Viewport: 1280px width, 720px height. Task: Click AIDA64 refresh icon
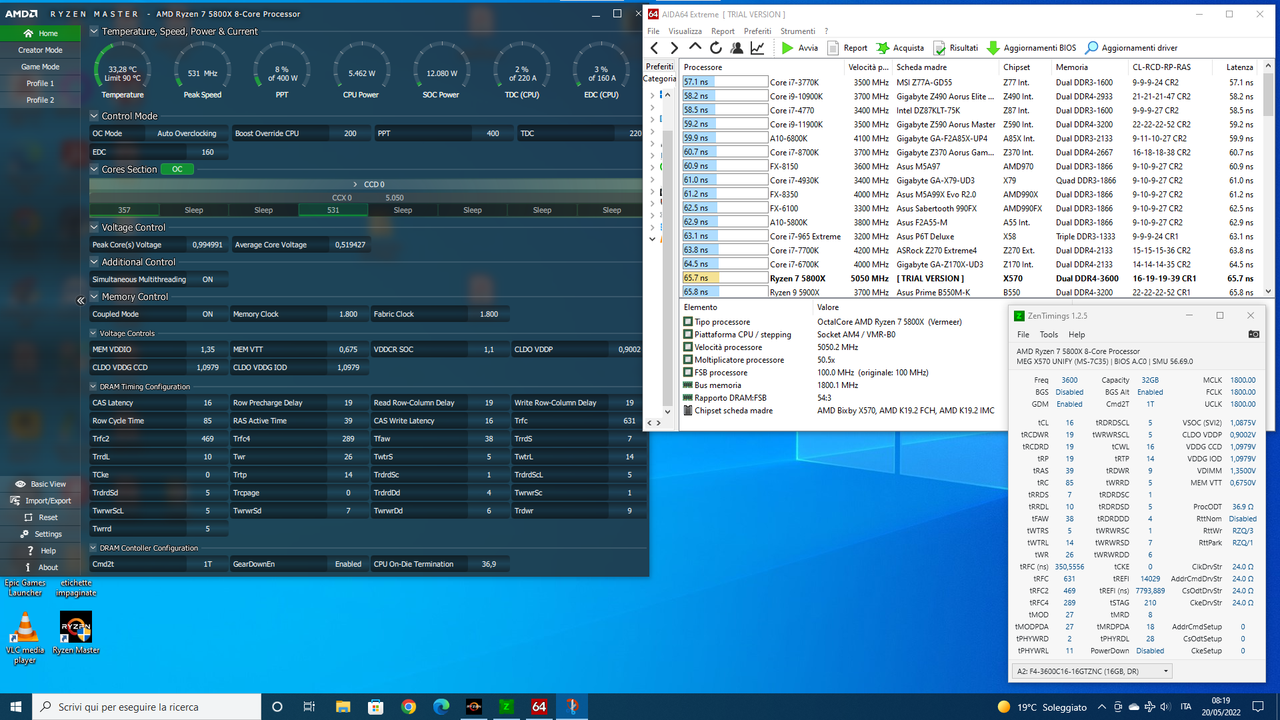[715, 48]
